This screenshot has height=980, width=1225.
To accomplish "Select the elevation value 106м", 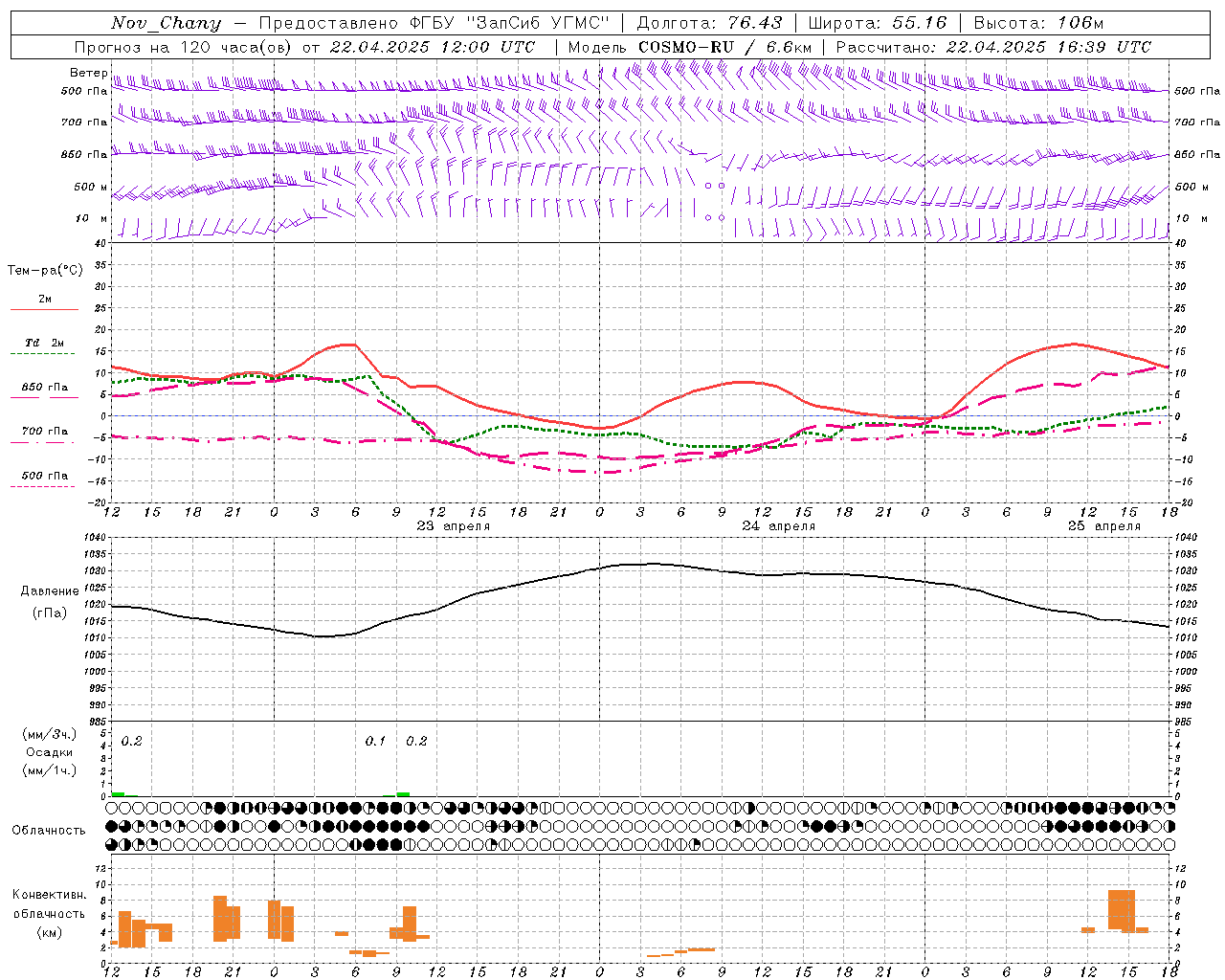I will click(x=1080, y=23).
